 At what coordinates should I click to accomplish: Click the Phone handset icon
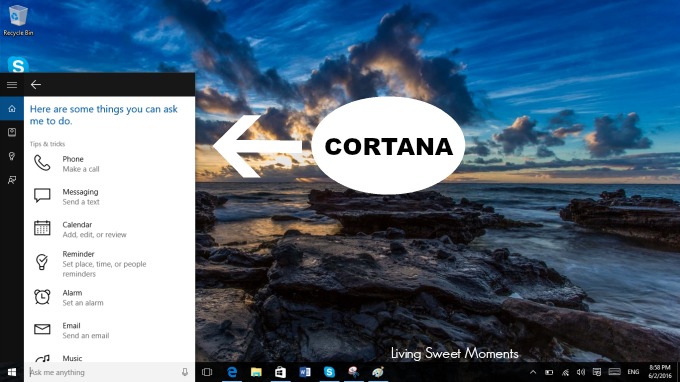pos(42,163)
